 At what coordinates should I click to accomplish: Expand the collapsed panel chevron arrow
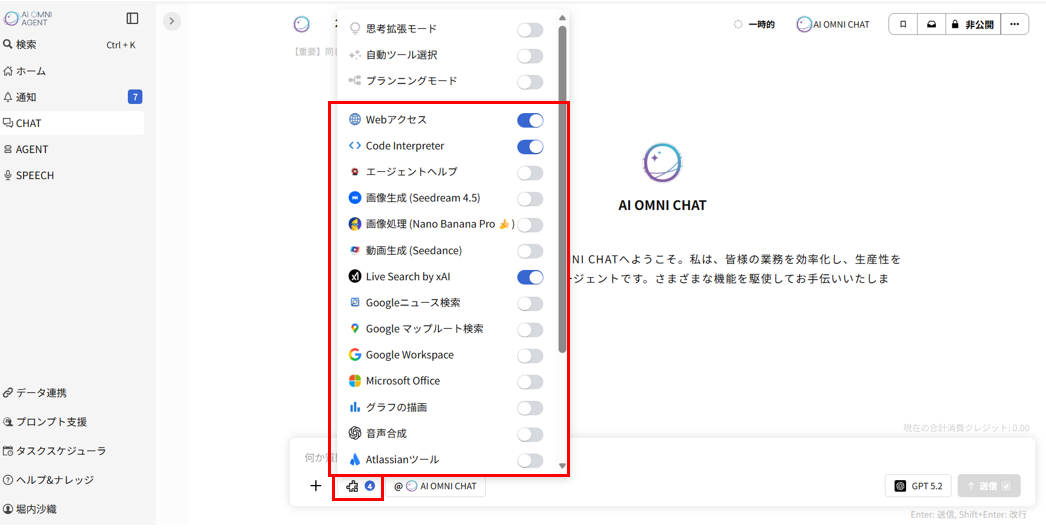pos(172,21)
